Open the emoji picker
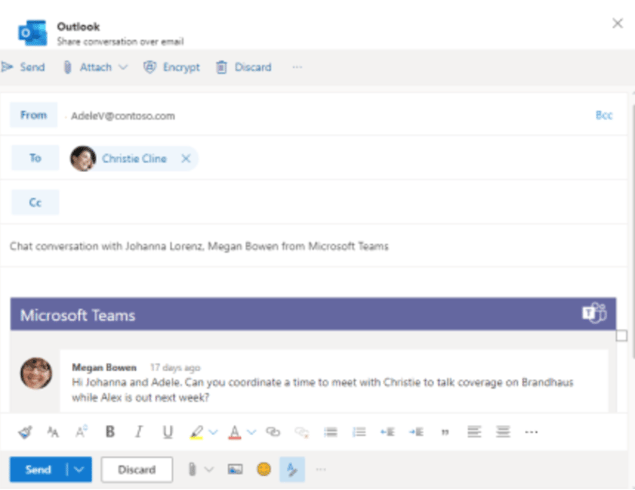 point(264,469)
